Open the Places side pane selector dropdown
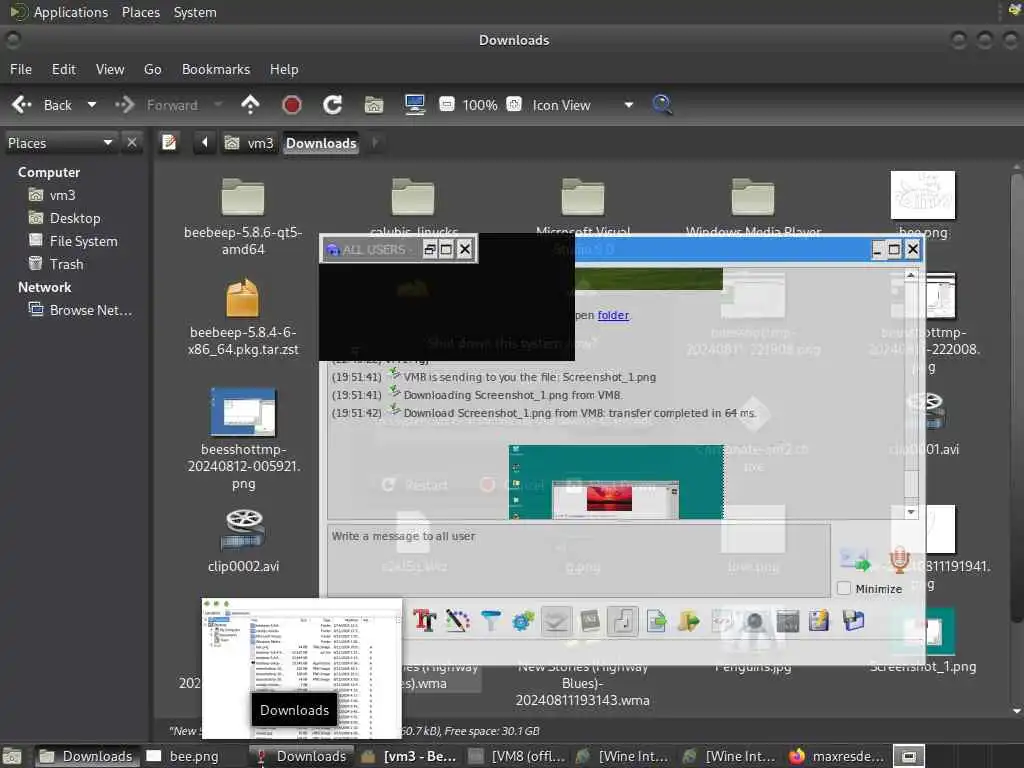The height and width of the screenshot is (768, 1024). click(x=60, y=142)
